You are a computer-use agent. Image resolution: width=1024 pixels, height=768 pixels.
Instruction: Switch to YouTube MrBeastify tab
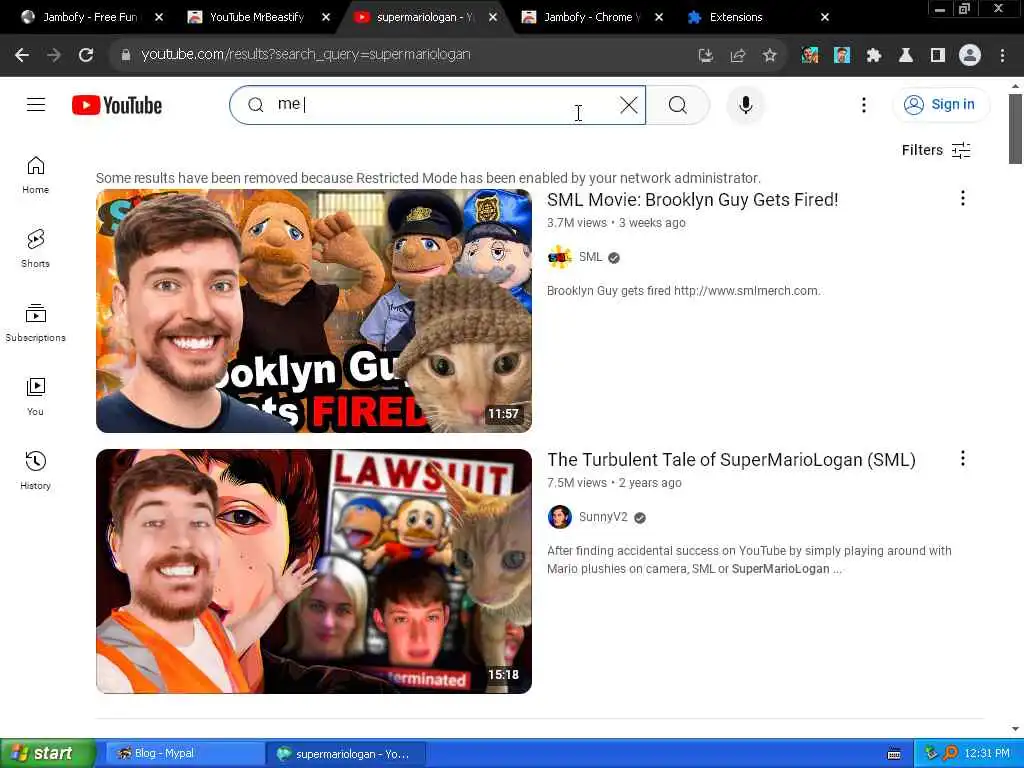255,17
